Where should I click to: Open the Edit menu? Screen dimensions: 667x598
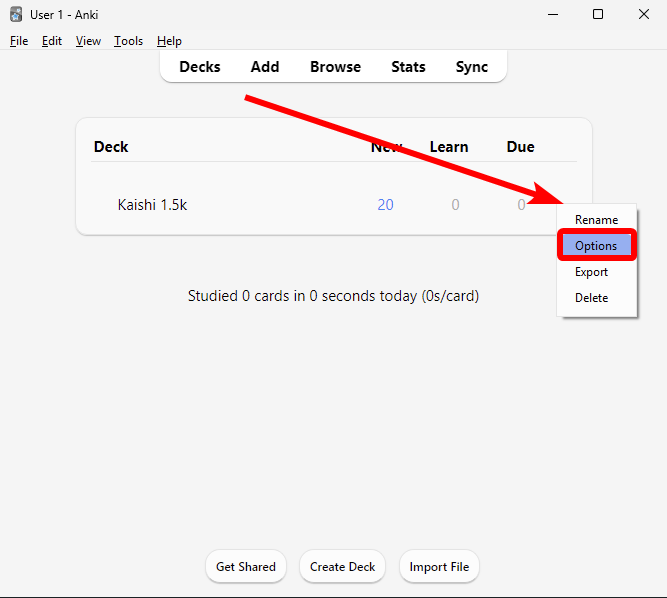[x=52, y=41]
